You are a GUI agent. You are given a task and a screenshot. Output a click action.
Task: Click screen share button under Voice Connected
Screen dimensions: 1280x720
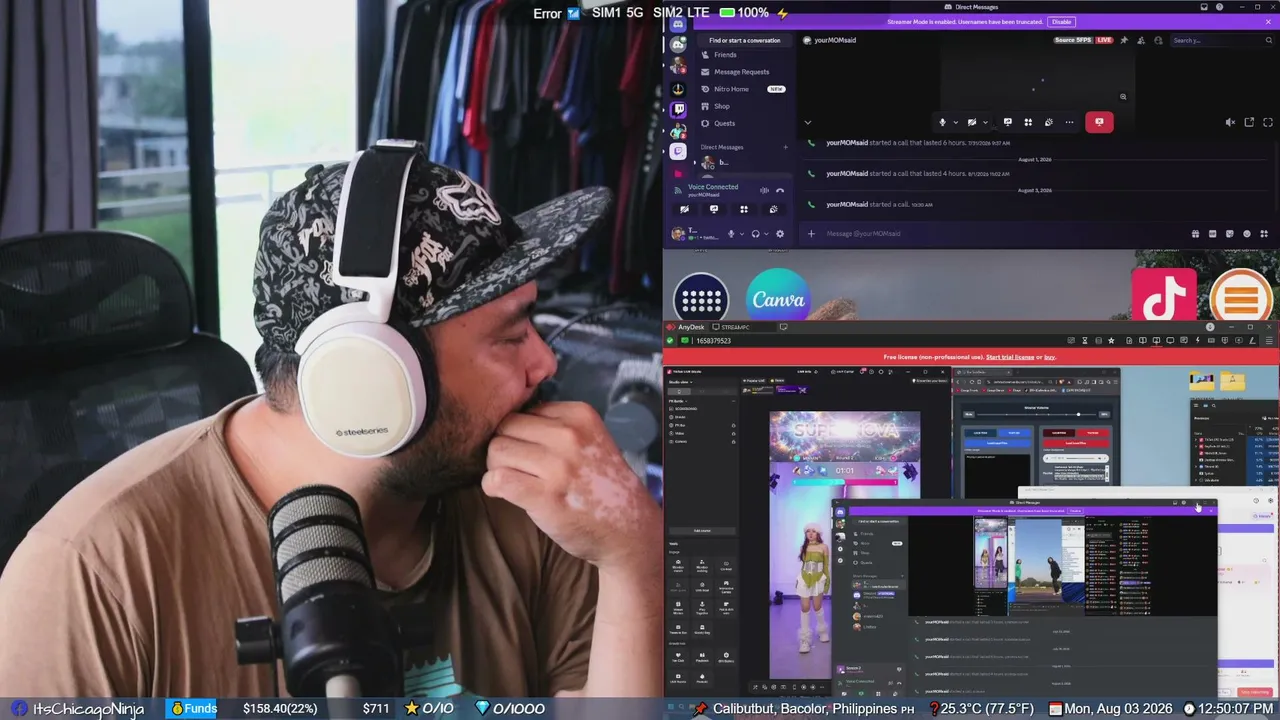pos(714,209)
